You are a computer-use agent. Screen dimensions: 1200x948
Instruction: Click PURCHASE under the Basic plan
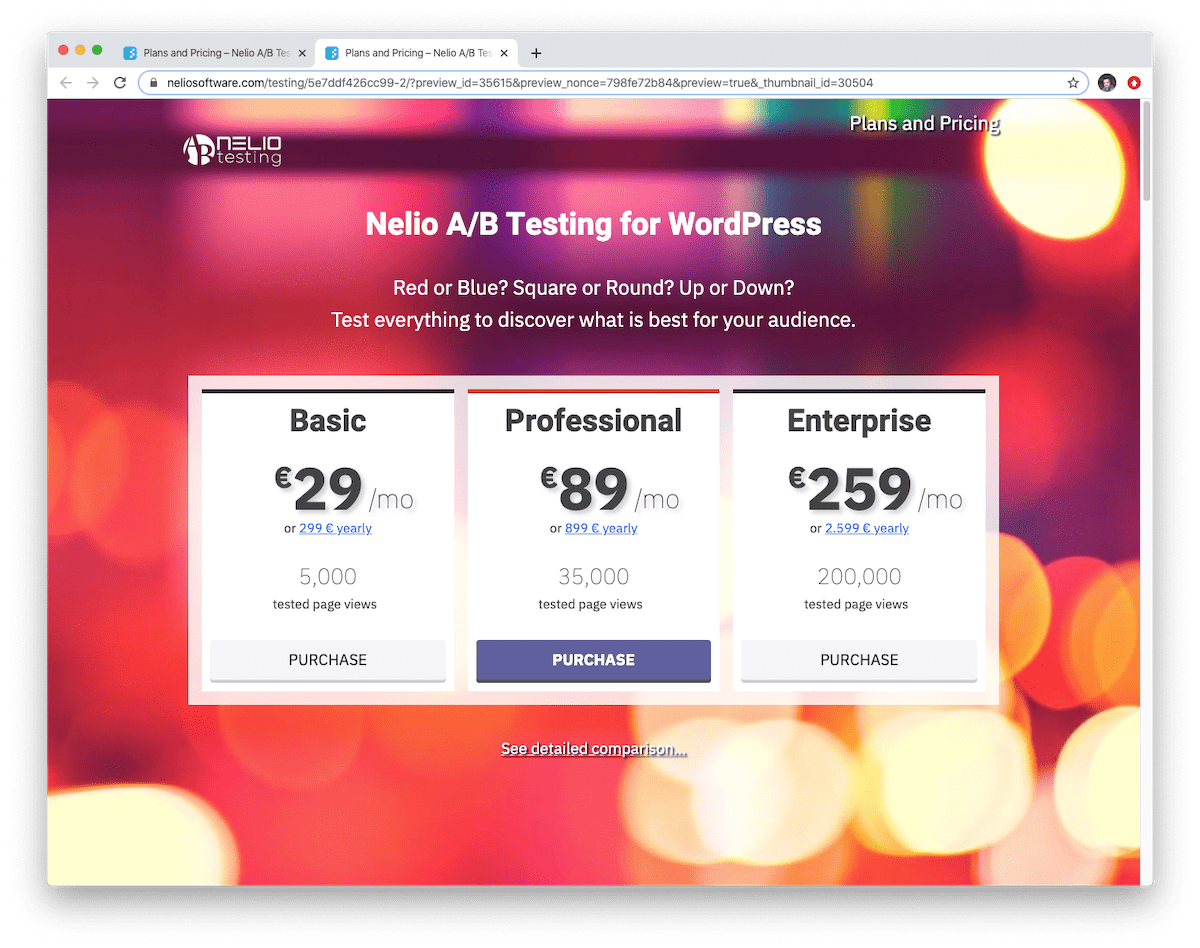327,660
